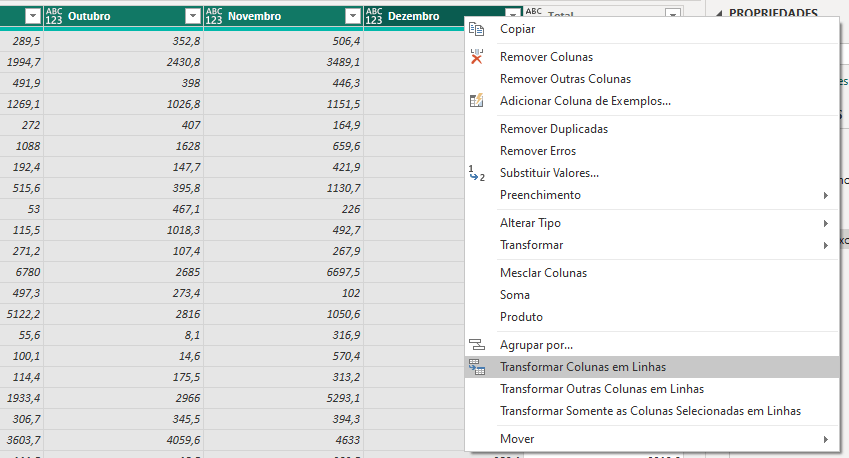Image resolution: width=849 pixels, height=458 pixels.
Task: Click Outubro cell with value 1628
Action: [123, 146]
